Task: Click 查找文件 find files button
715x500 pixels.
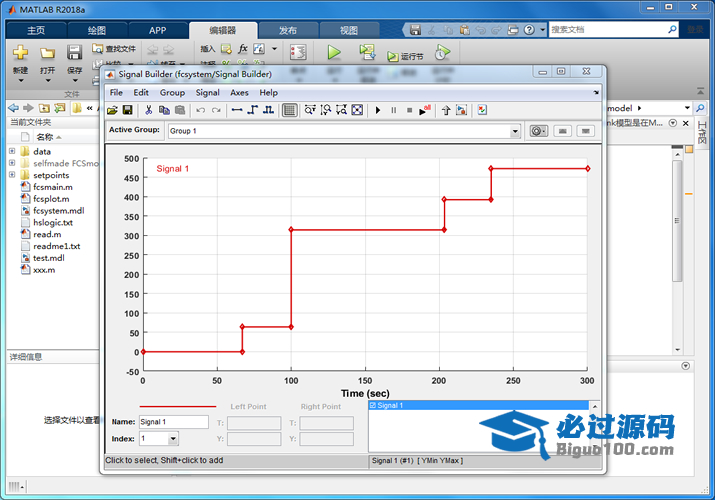Action: pos(114,48)
